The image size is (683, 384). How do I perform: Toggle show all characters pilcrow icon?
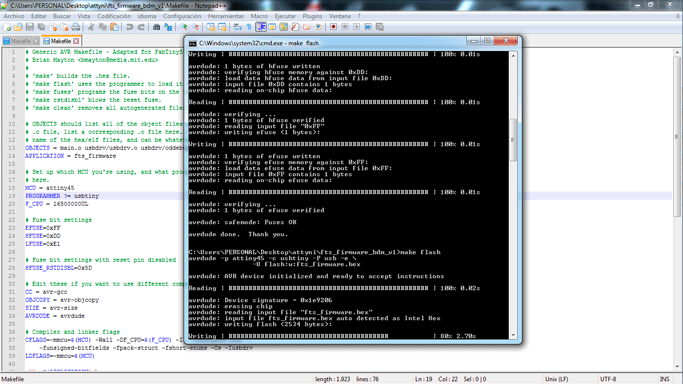coord(249,27)
